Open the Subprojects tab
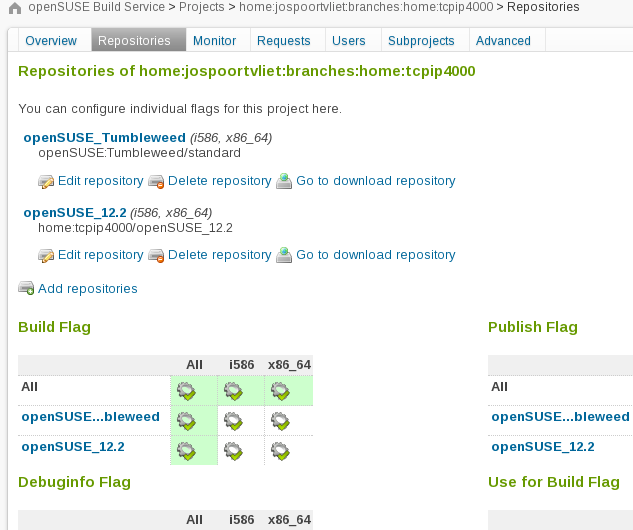Image resolution: width=633 pixels, height=530 pixels. click(x=421, y=41)
